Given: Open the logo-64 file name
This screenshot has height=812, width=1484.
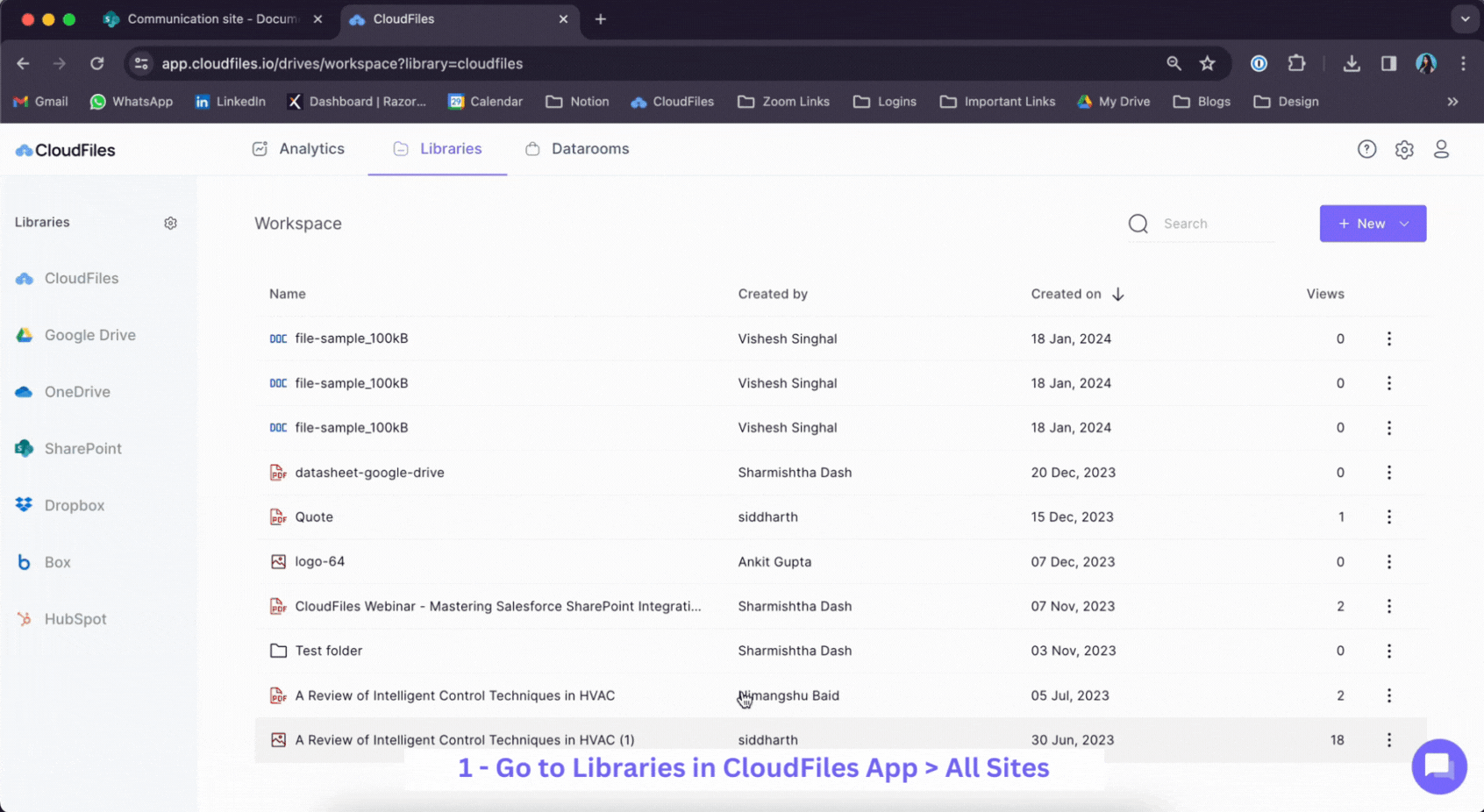Looking at the screenshot, I should click(x=319, y=561).
